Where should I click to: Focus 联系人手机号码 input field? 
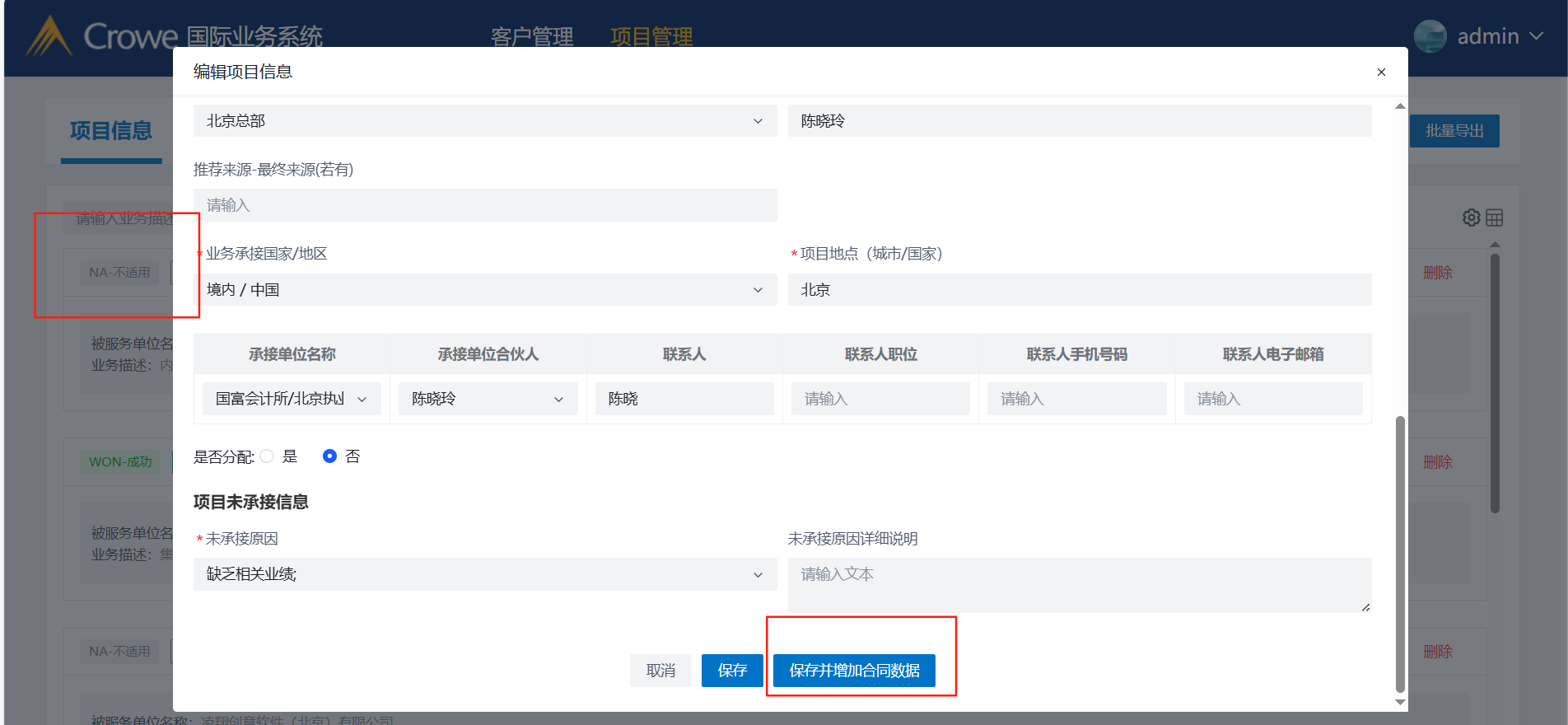(1076, 399)
